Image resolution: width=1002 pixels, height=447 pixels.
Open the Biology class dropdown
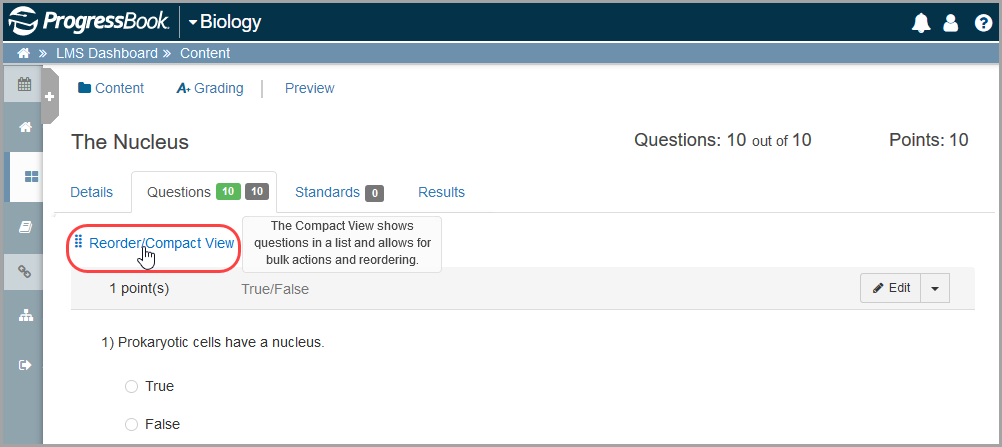pos(225,22)
